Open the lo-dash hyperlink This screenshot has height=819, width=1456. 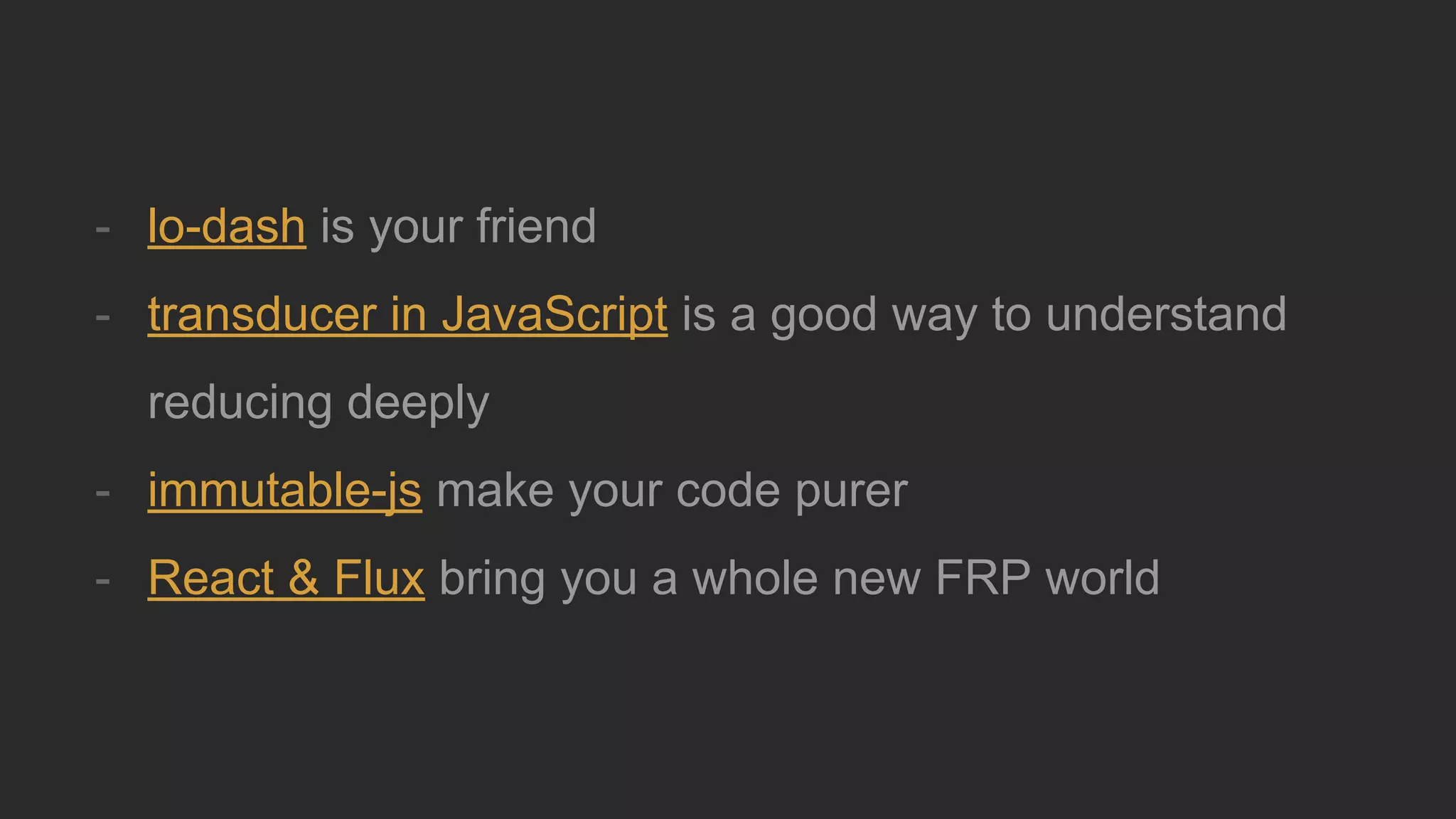coord(227,227)
